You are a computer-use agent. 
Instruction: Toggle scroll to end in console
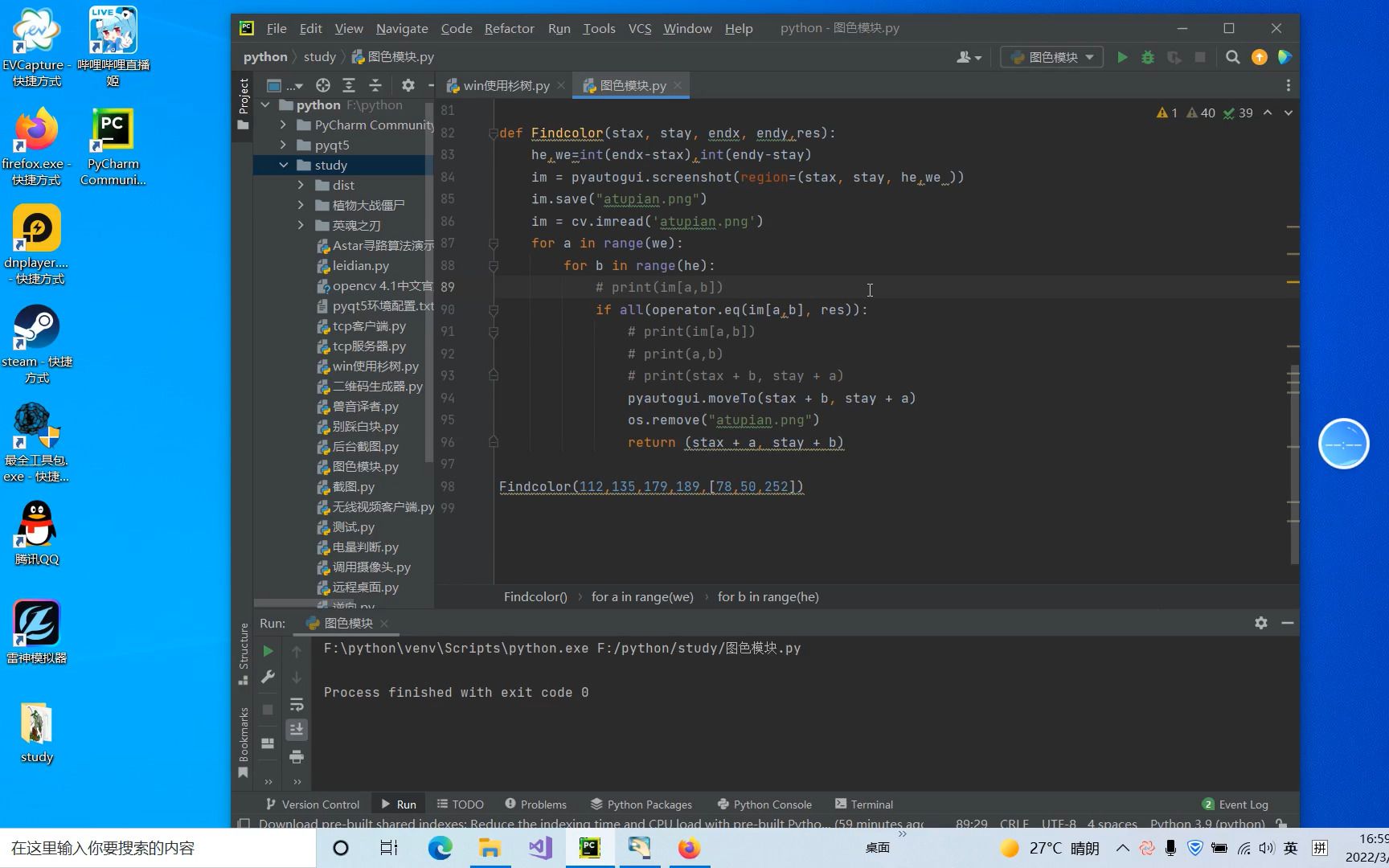pos(297,729)
